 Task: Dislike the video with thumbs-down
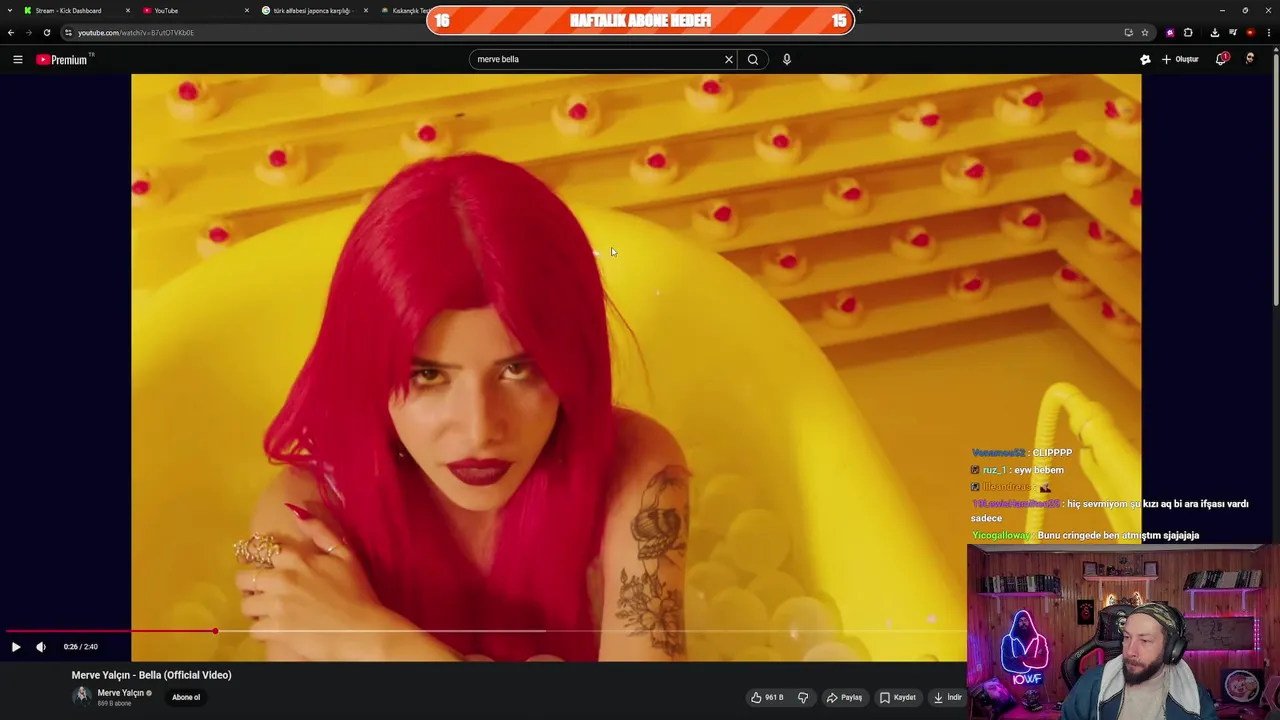click(x=803, y=697)
